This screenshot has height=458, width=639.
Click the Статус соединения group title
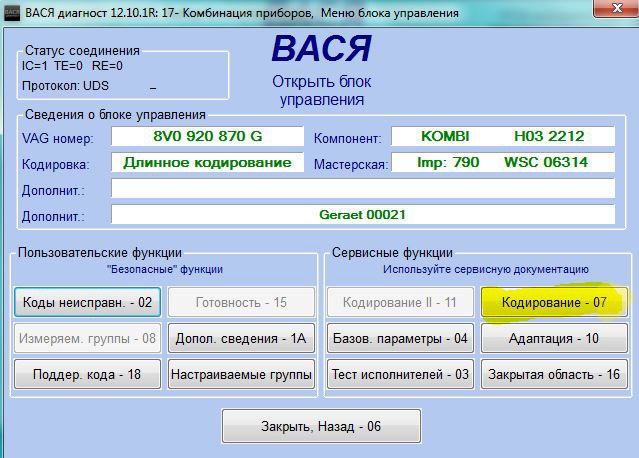click(x=82, y=51)
